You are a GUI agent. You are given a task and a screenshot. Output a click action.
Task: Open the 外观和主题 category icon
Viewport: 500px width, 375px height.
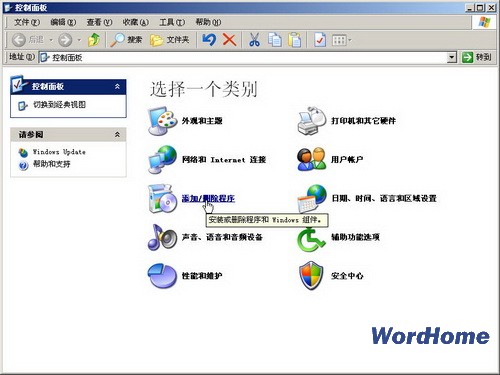click(162, 121)
